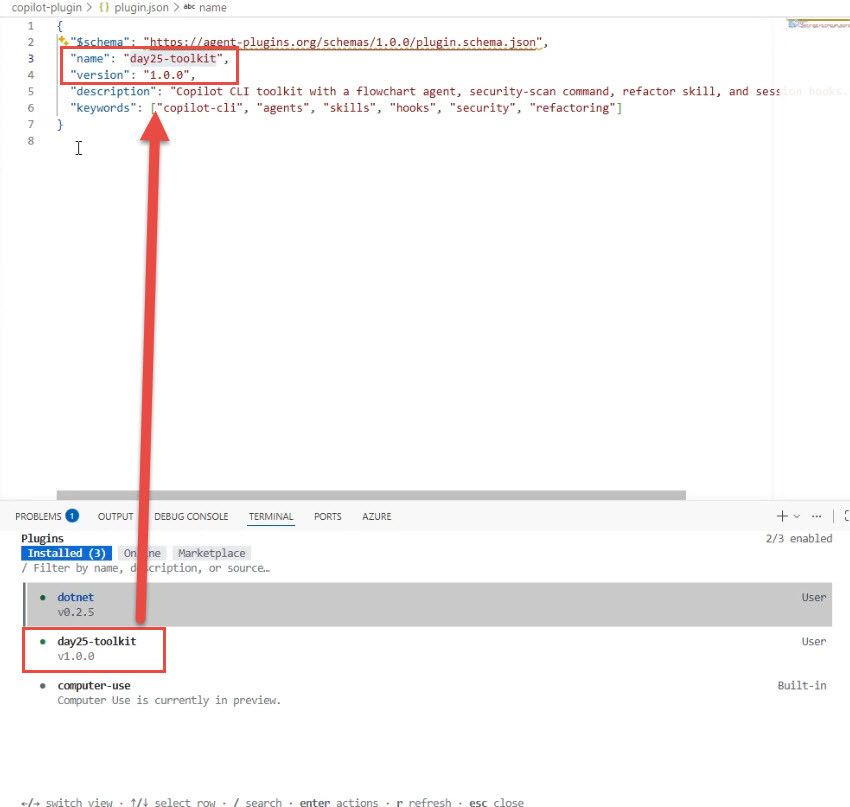Click the Copilot sparkle icon on line 2
850x807 pixels.
[63, 40]
